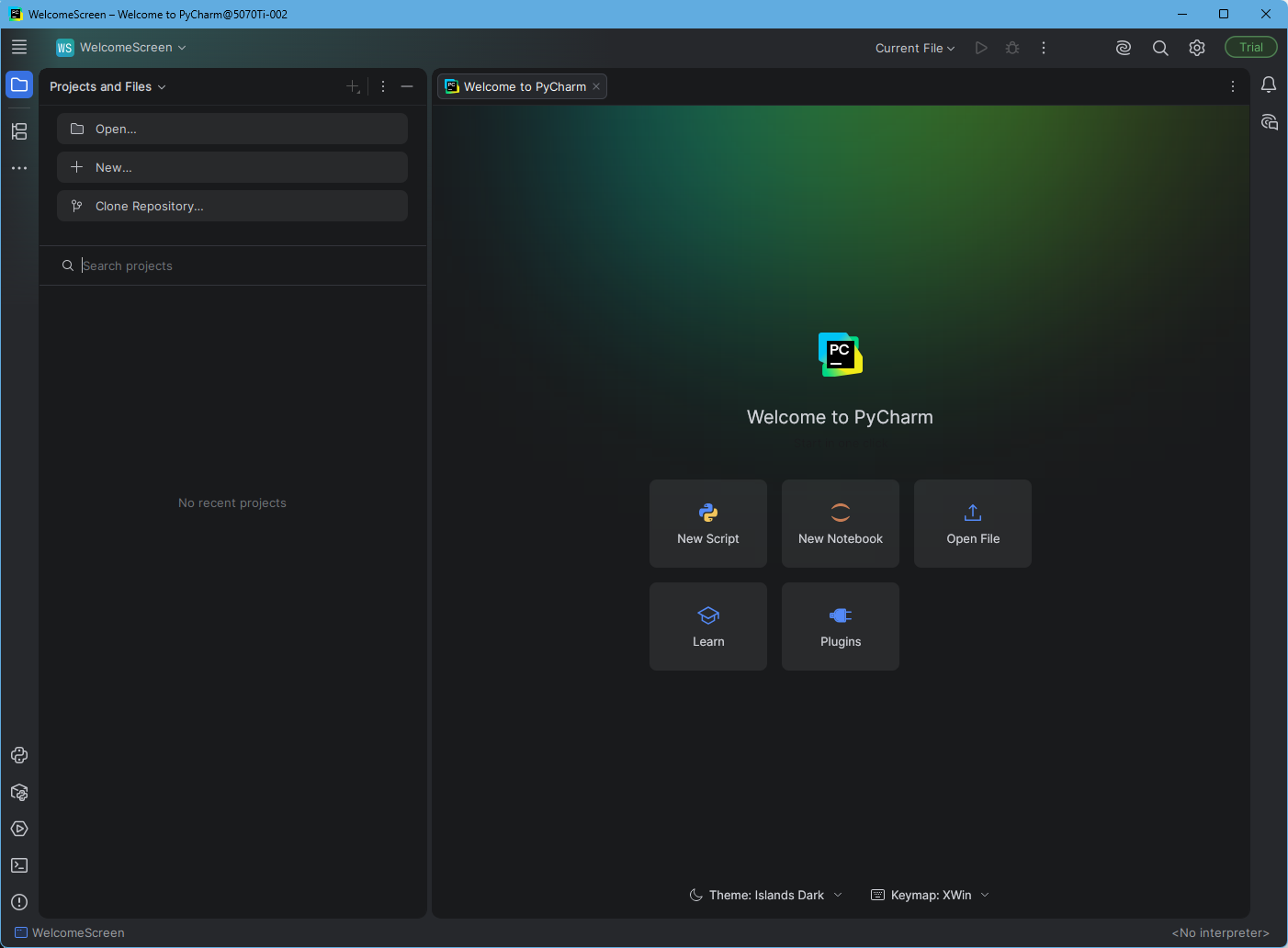Click the No interpreter status widget

tap(1220, 932)
